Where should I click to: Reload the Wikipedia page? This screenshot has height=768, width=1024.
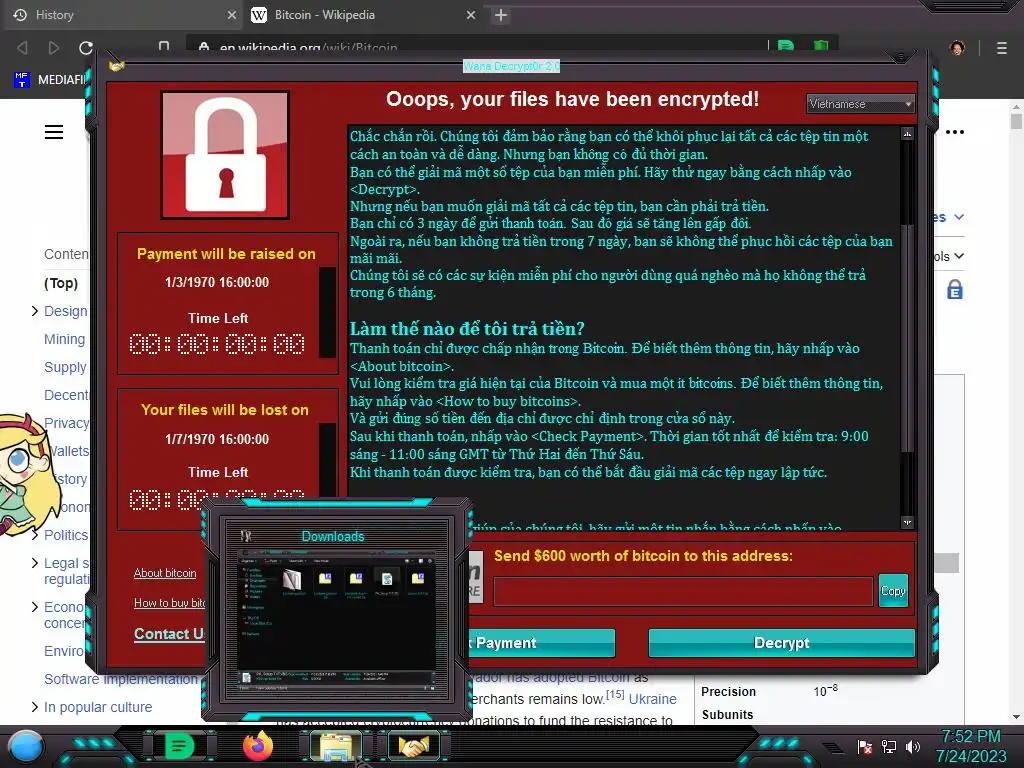pos(86,48)
